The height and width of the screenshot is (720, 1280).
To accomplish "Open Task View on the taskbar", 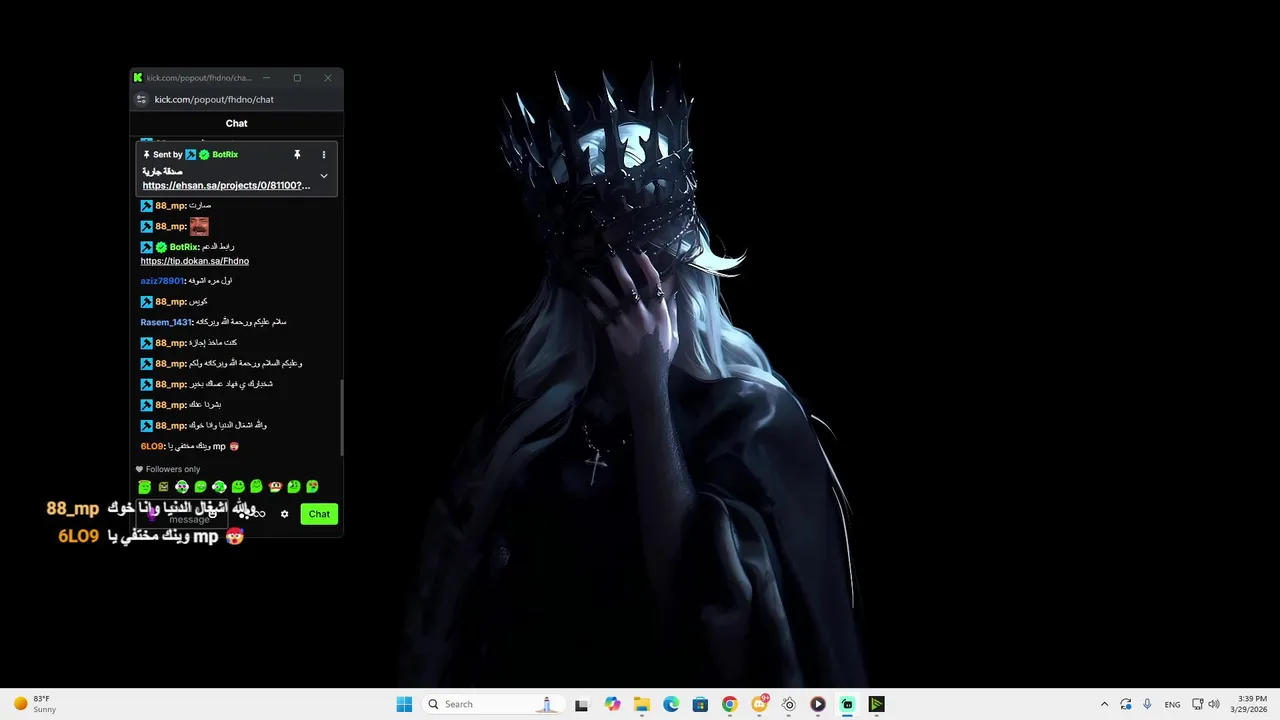I will (x=581, y=704).
